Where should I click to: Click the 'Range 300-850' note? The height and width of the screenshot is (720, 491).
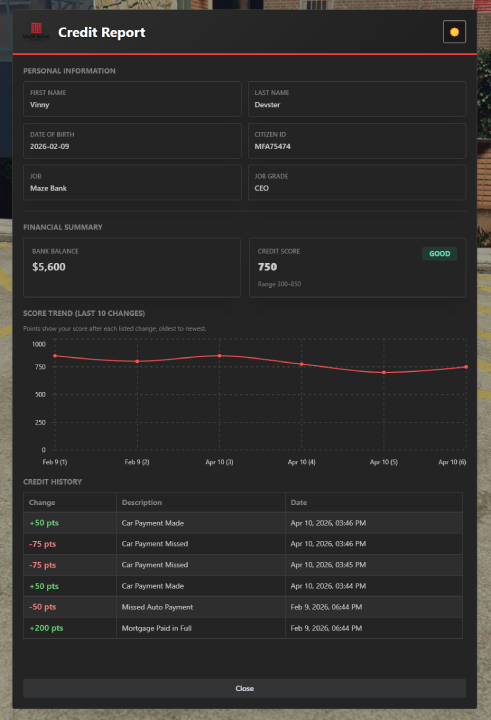click(x=279, y=284)
